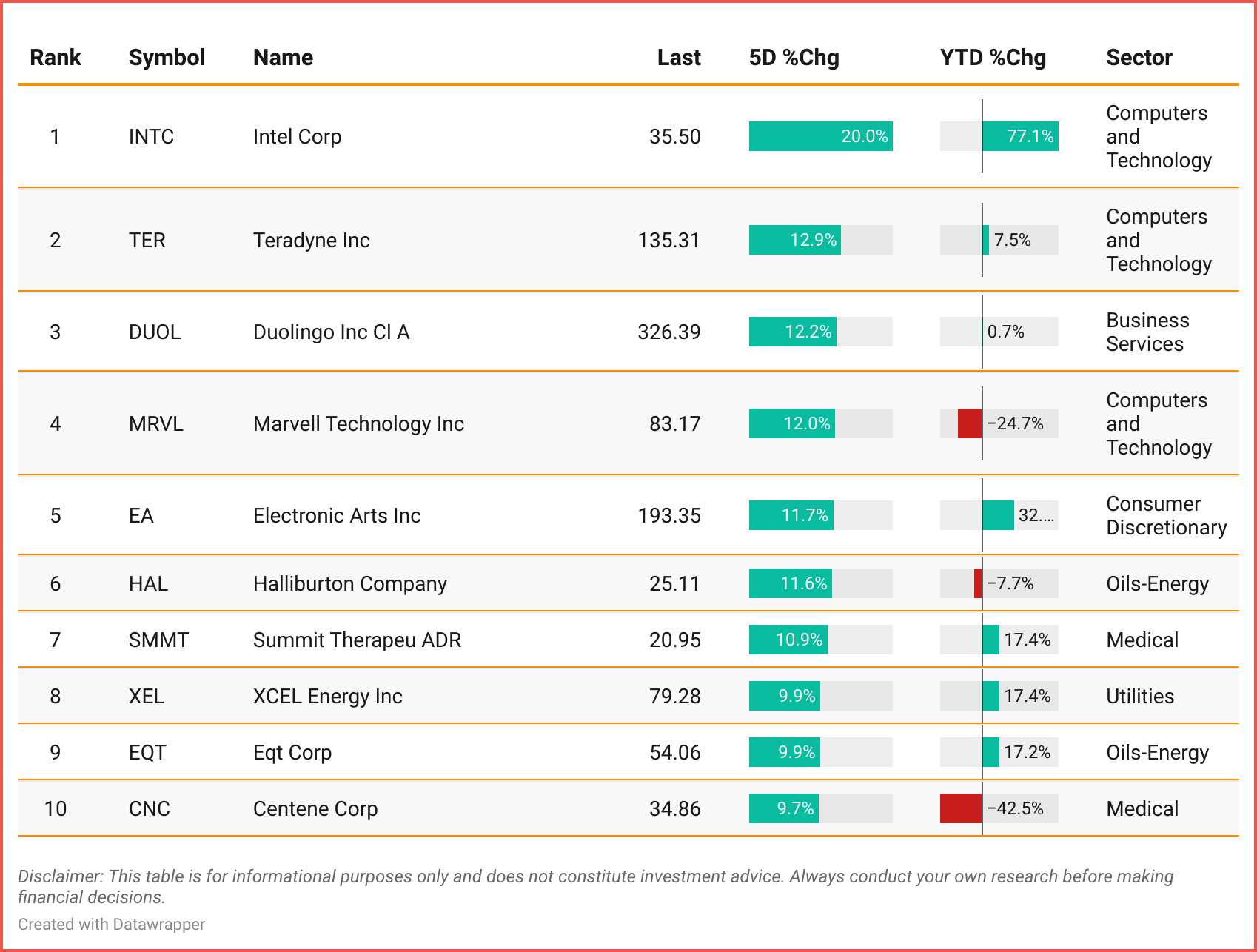Select the YTD %Chg column header
Screen dimensions: 1257x952
pos(992,58)
